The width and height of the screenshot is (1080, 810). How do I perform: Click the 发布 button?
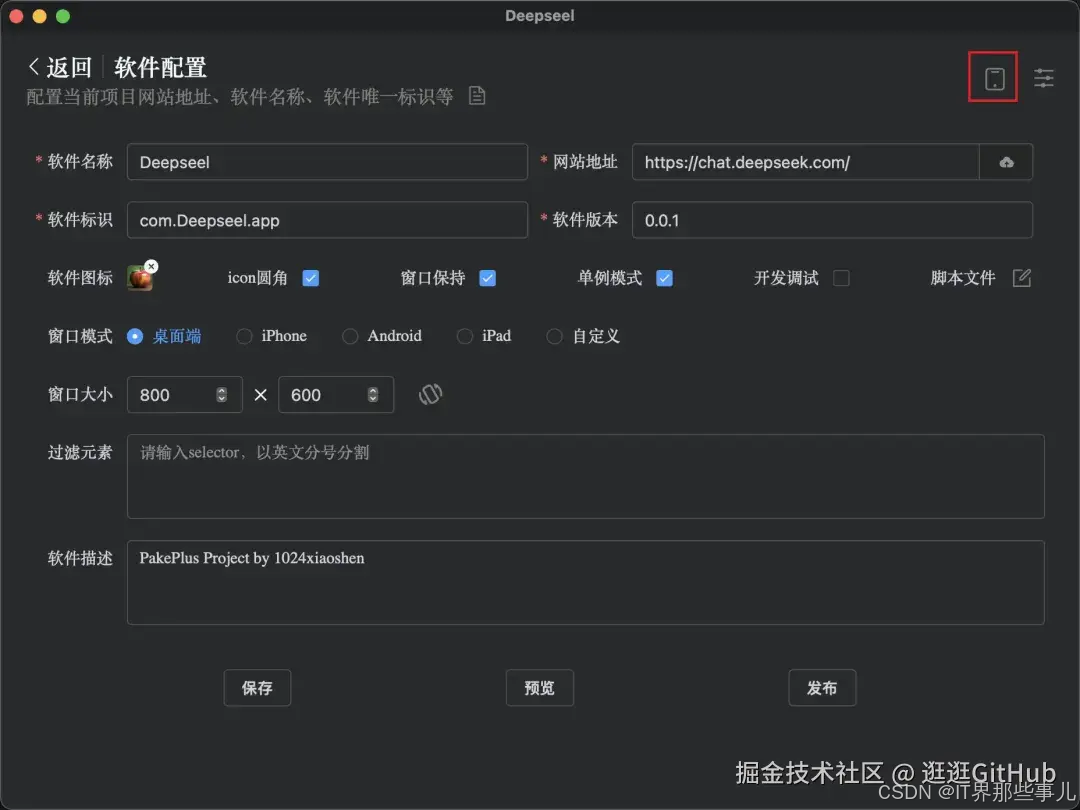(x=822, y=687)
